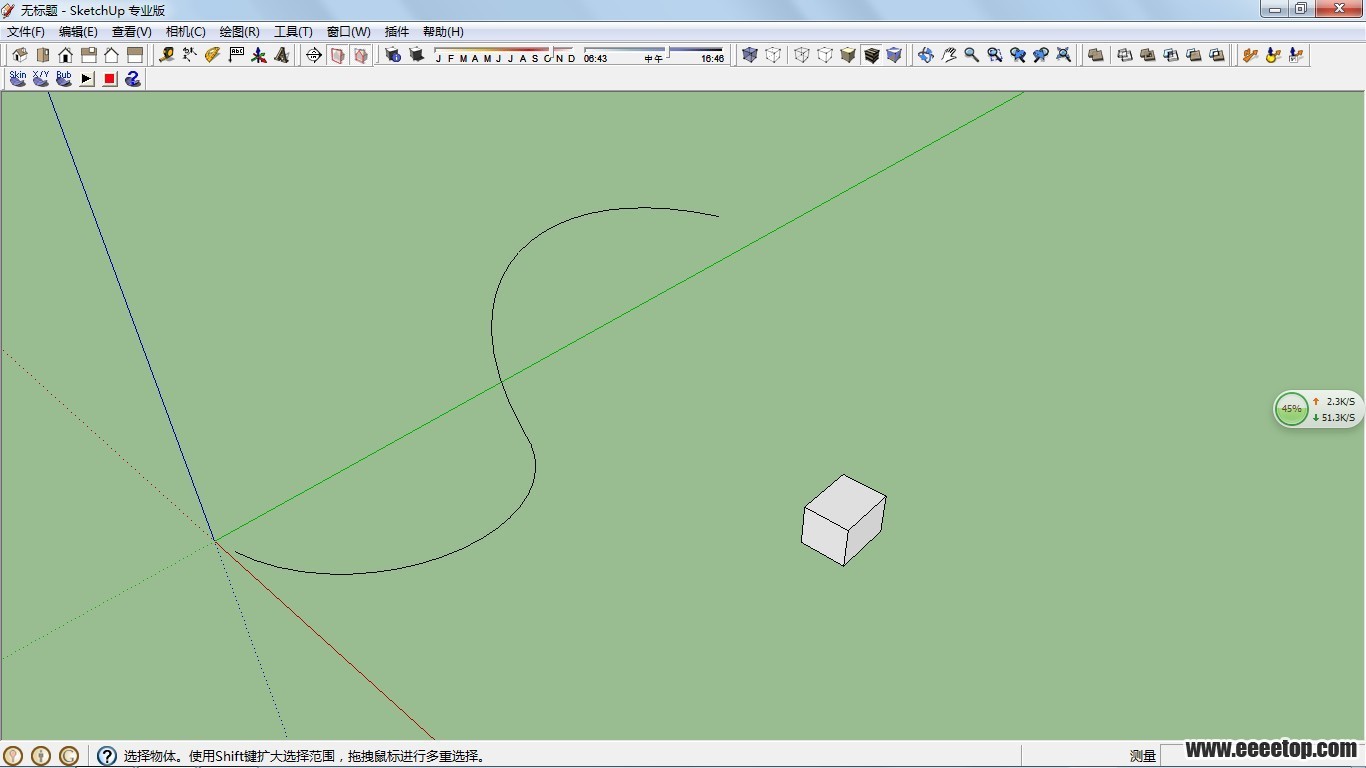Select the Axes tool
Viewport: 1366px width, 768px height.
(x=259, y=55)
